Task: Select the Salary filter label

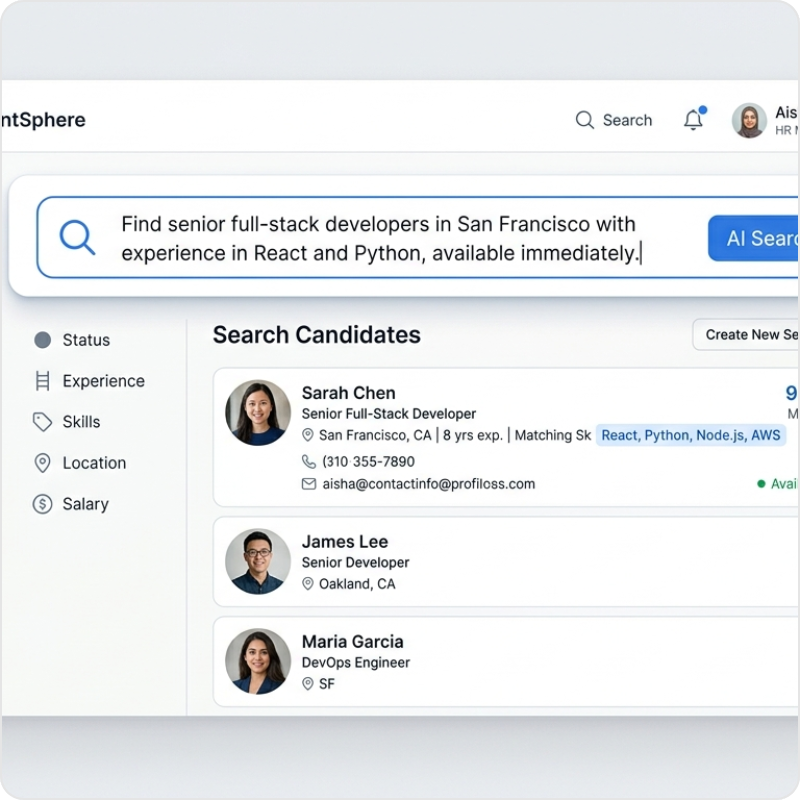Action: (85, 504)
